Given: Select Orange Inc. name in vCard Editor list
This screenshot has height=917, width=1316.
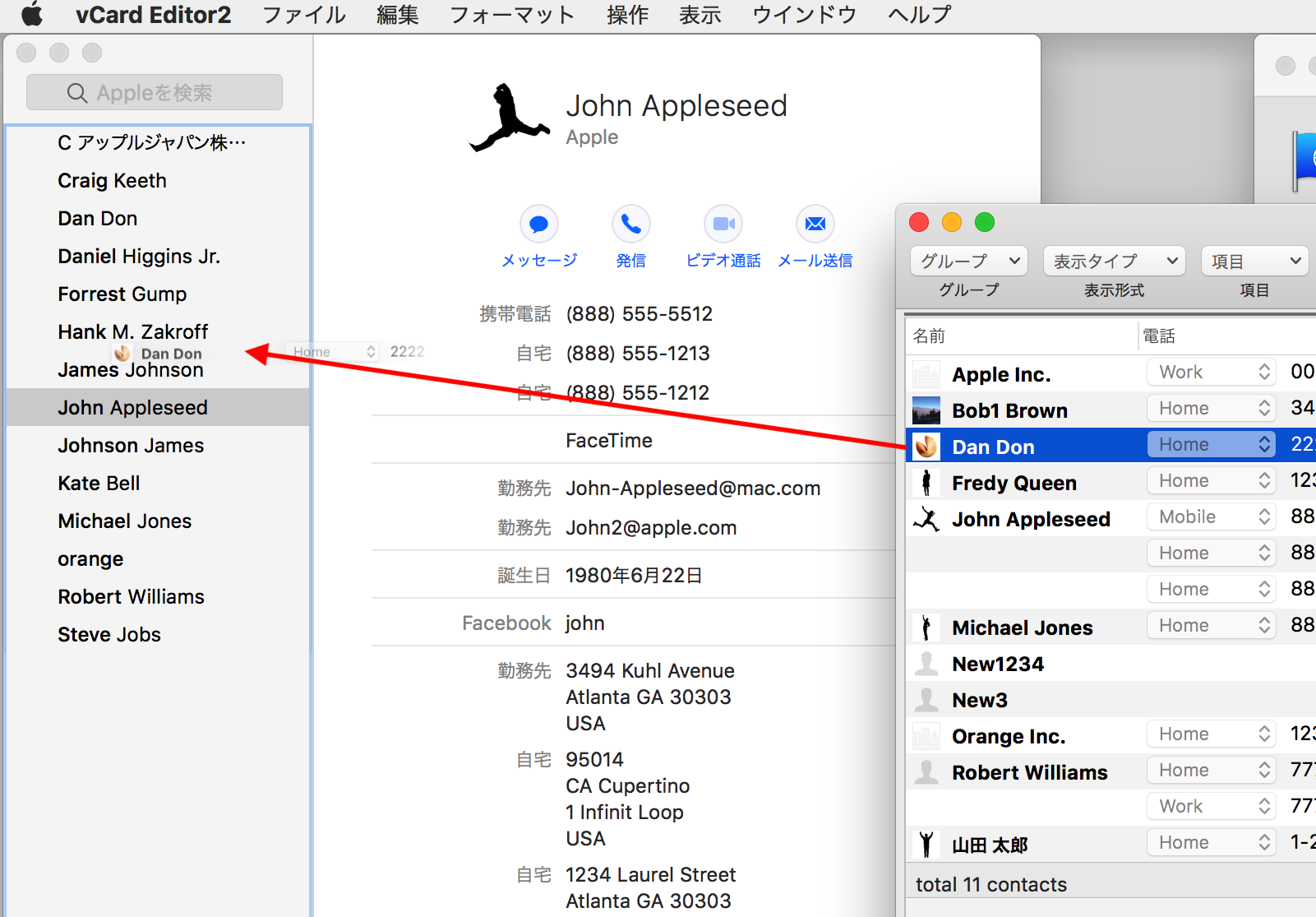Looking at the screenshot, I should point(1009,737).
